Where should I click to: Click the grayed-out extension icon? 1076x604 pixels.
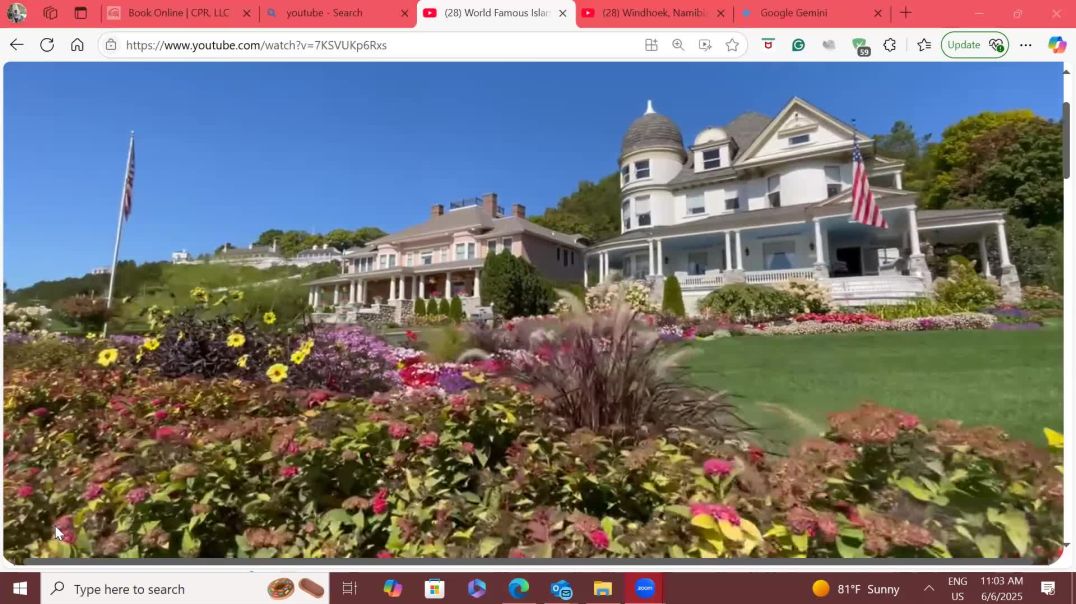click(x=829, y=45)
